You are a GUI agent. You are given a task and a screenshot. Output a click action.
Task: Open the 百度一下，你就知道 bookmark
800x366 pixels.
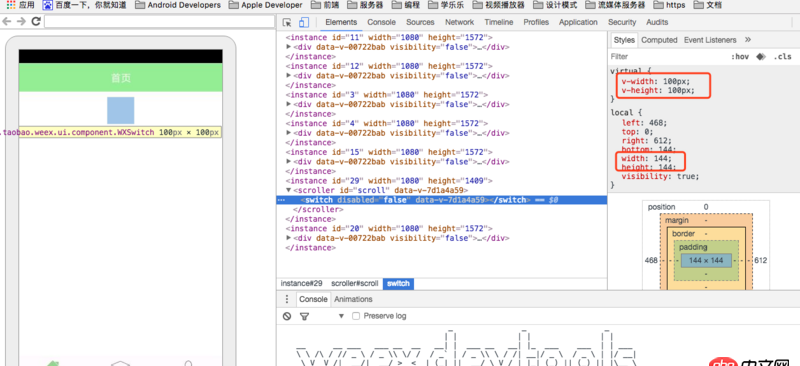click(x=84, y=5)
